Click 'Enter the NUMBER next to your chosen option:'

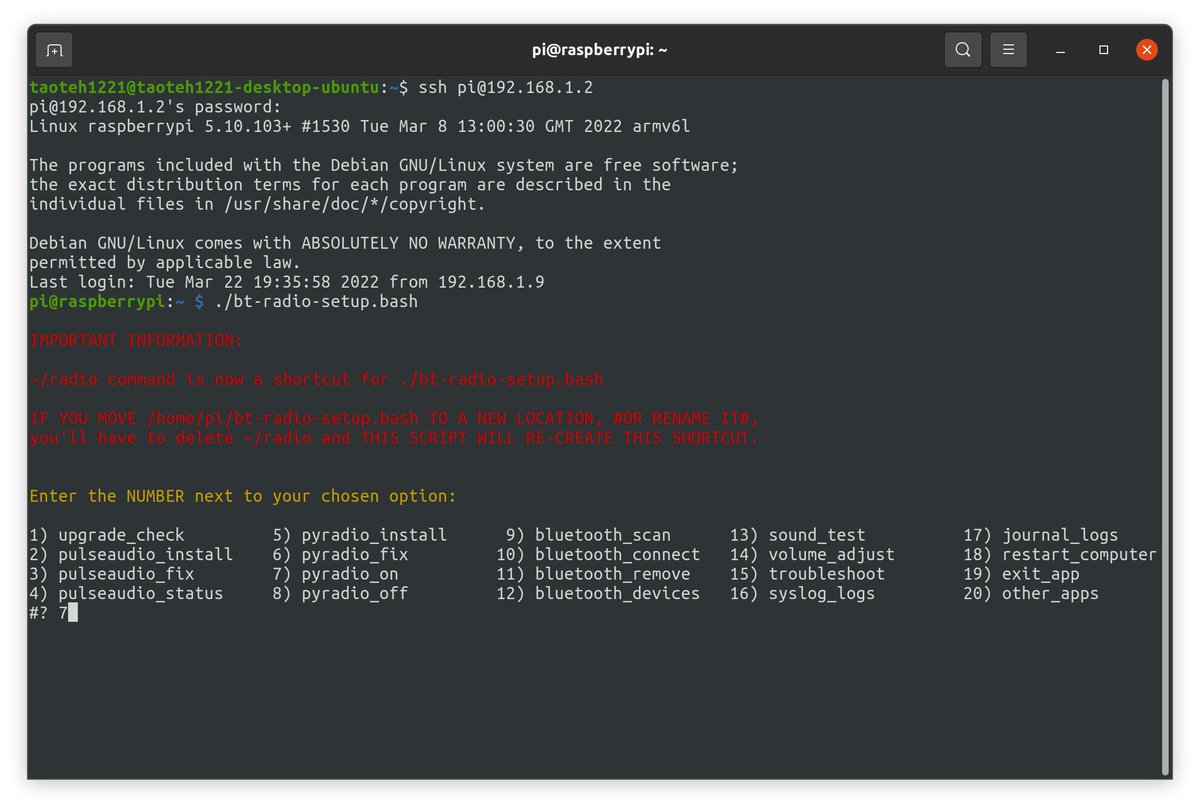point(243,496)
